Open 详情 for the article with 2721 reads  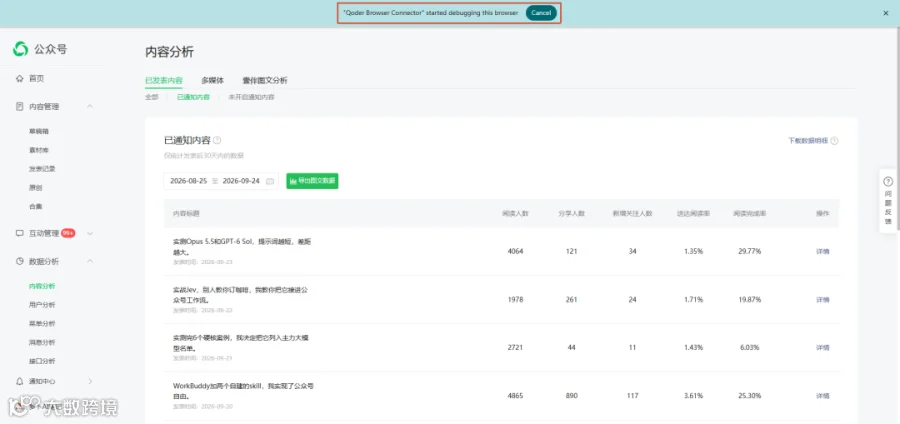(x=823, y=348)
